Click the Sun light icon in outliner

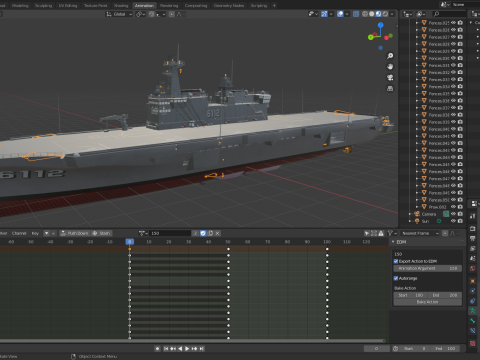coord(417,221)
